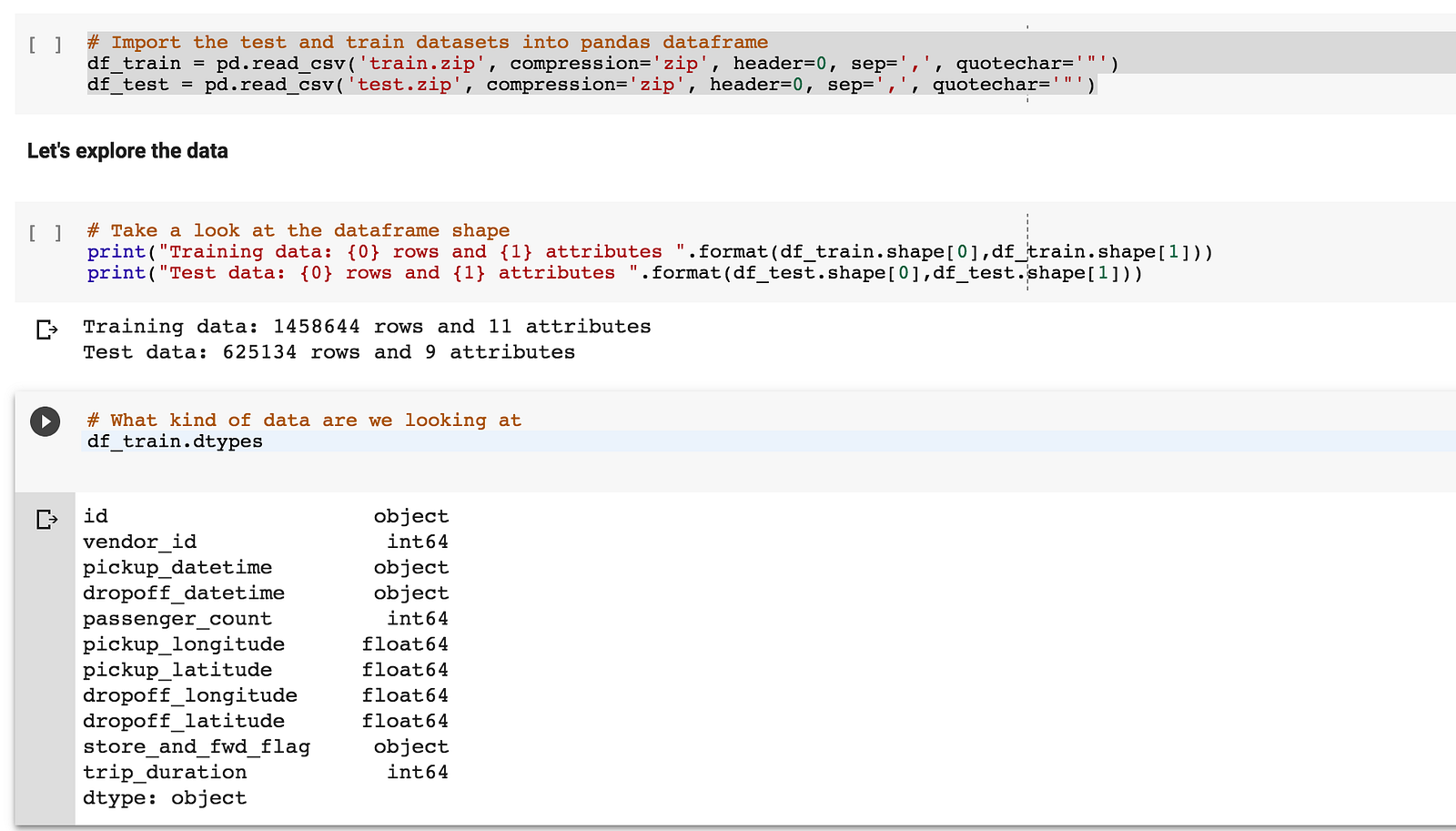Click output 'Training data: 1458644 rows and 11 attributes'
This screenshot has width=1456, height=831.
point(367,327)
